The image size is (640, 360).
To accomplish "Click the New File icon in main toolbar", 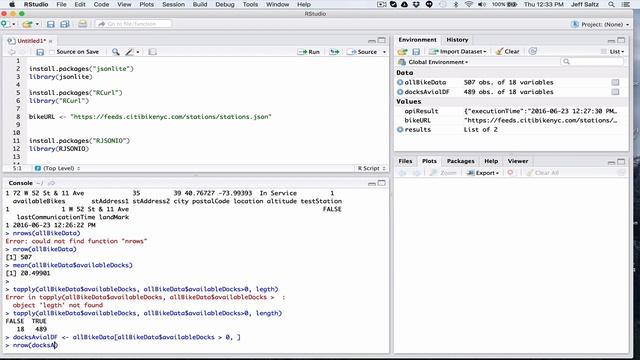I will point(6,24).
